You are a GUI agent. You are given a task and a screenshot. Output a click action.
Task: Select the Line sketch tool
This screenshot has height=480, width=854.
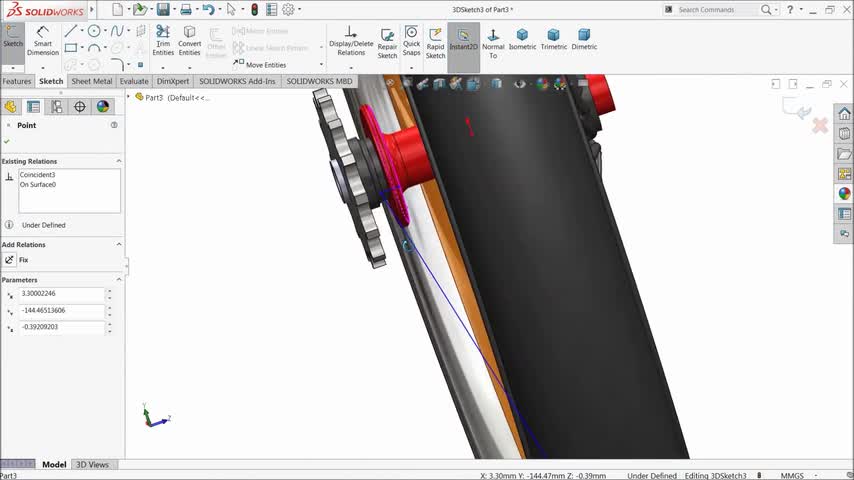pyautogui.click(x=70, y=31)
